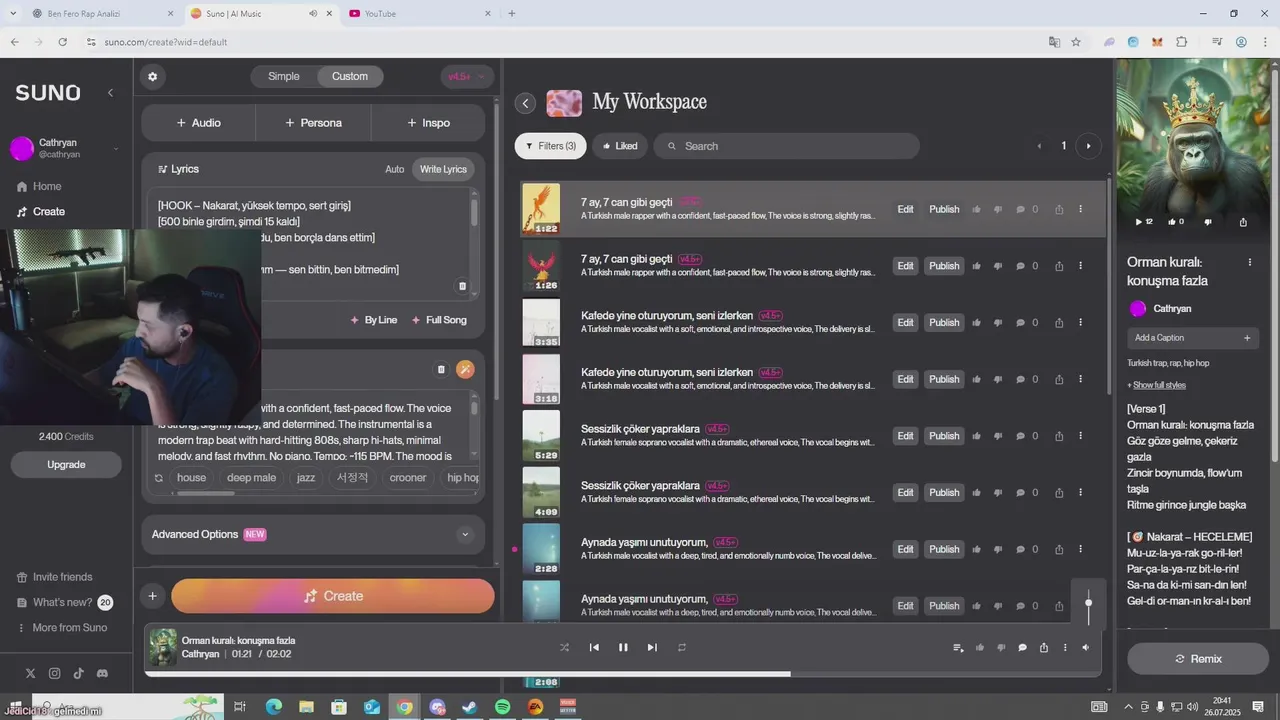Add Audio to the creation
The width and height of the screenshot is (1280, 720).
point(198,123)
